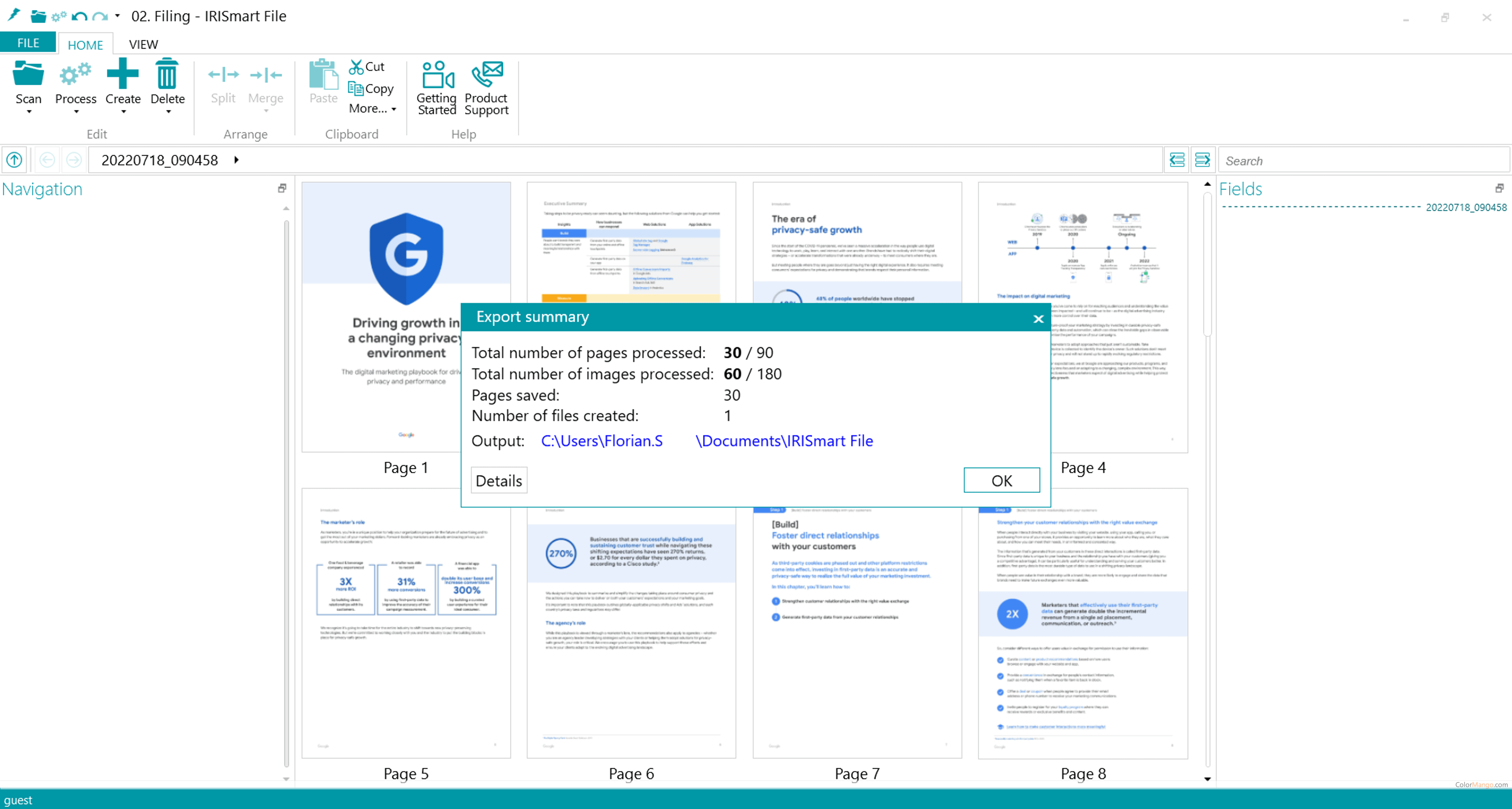
Task: Toggle the Fields panel pin
Action: coord(1500,188)
